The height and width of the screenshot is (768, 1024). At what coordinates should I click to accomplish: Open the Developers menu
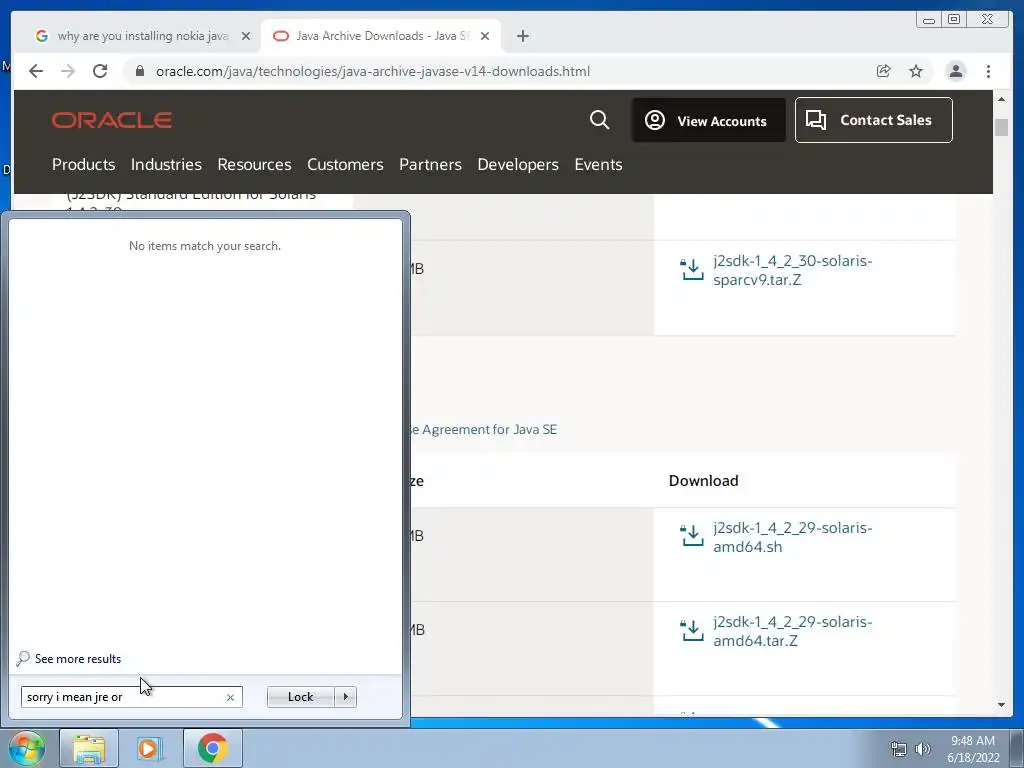[x=518, y=165]
